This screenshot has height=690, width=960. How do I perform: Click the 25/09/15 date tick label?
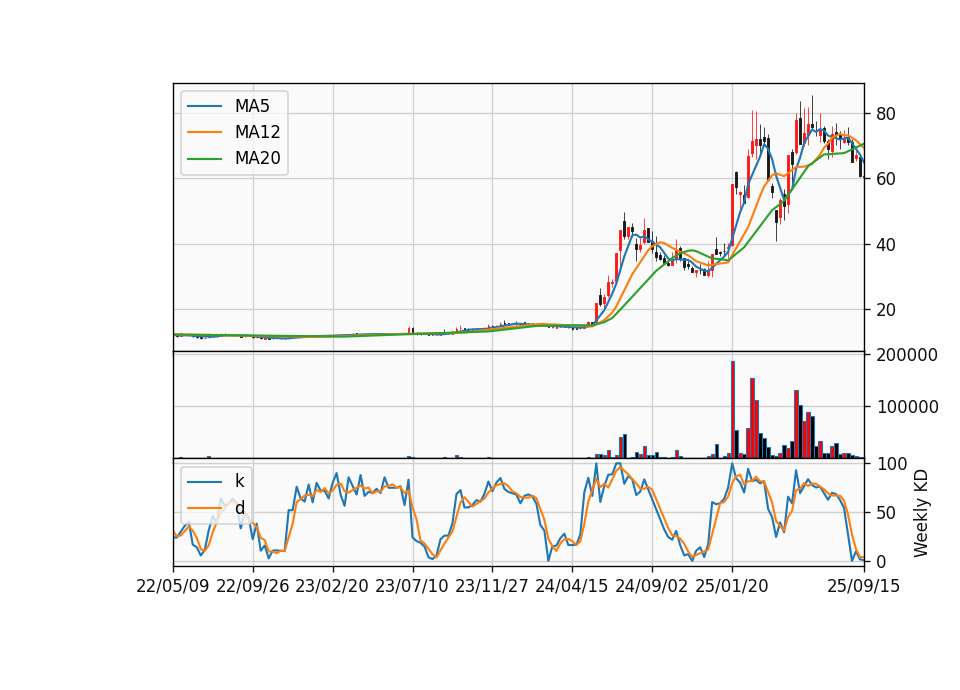tap(864, 586)
